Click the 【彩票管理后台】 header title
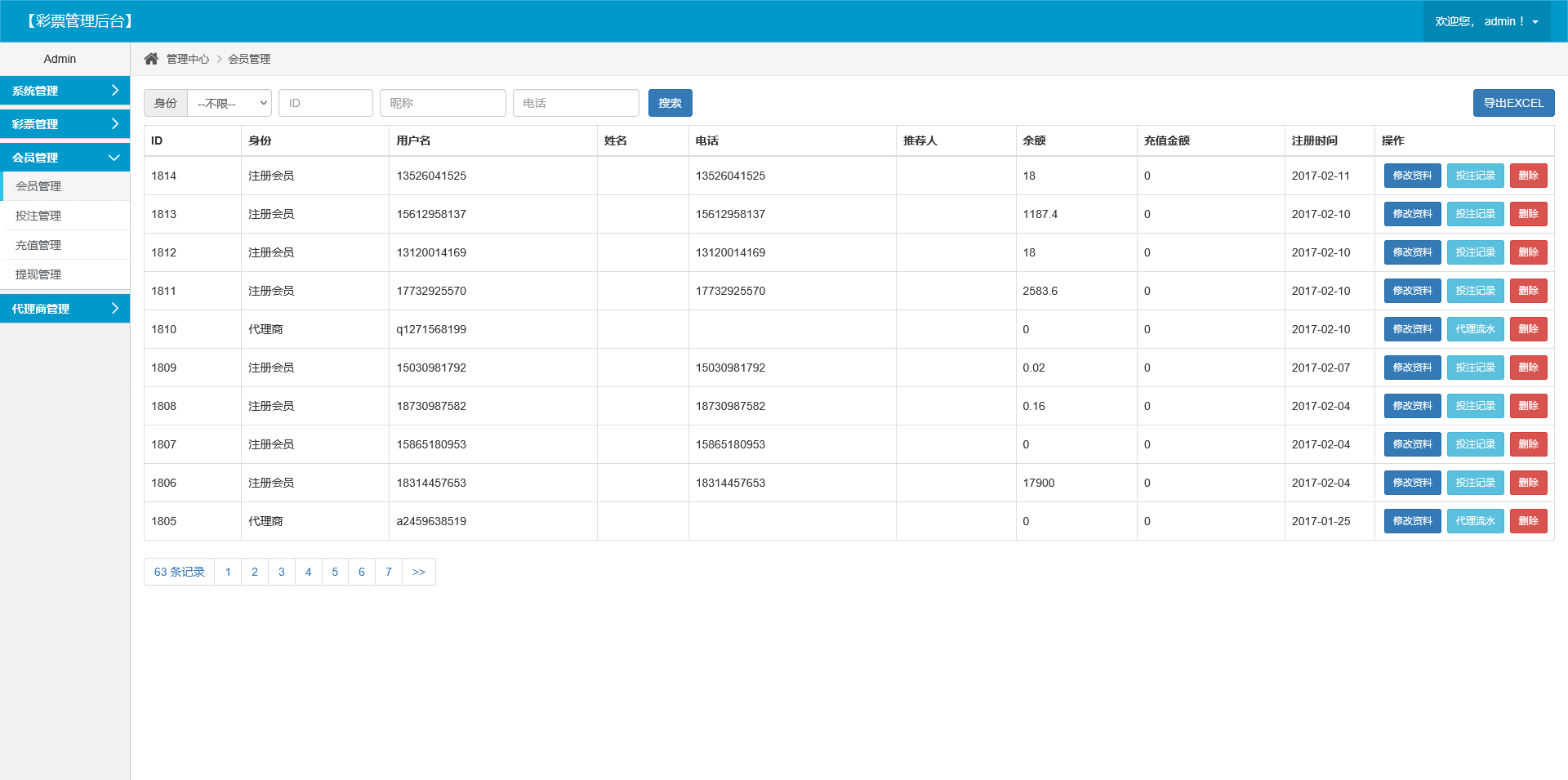 pyautogui.click(x=80, y=21)
